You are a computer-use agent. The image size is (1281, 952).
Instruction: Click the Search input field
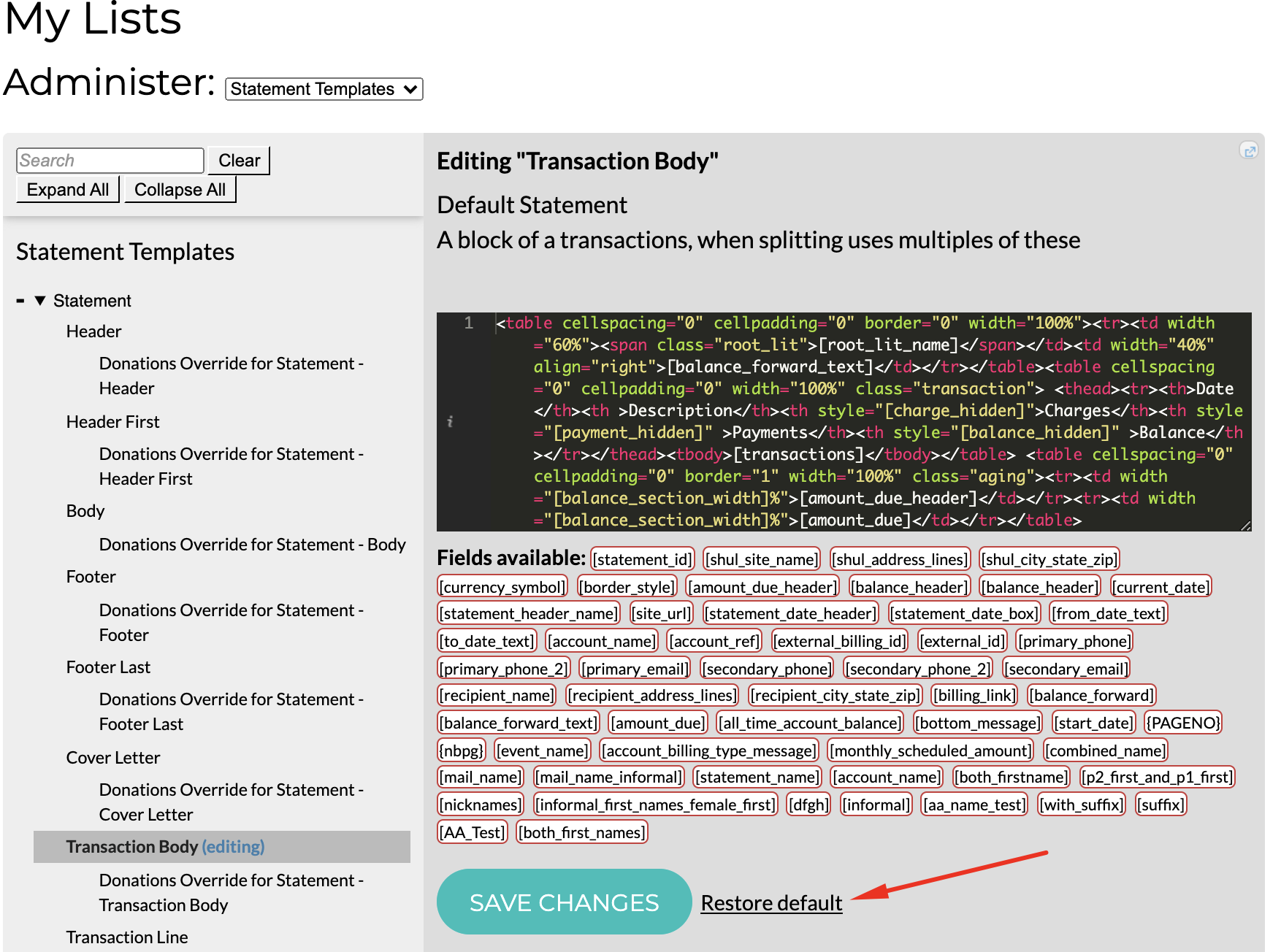coord(110,161)
